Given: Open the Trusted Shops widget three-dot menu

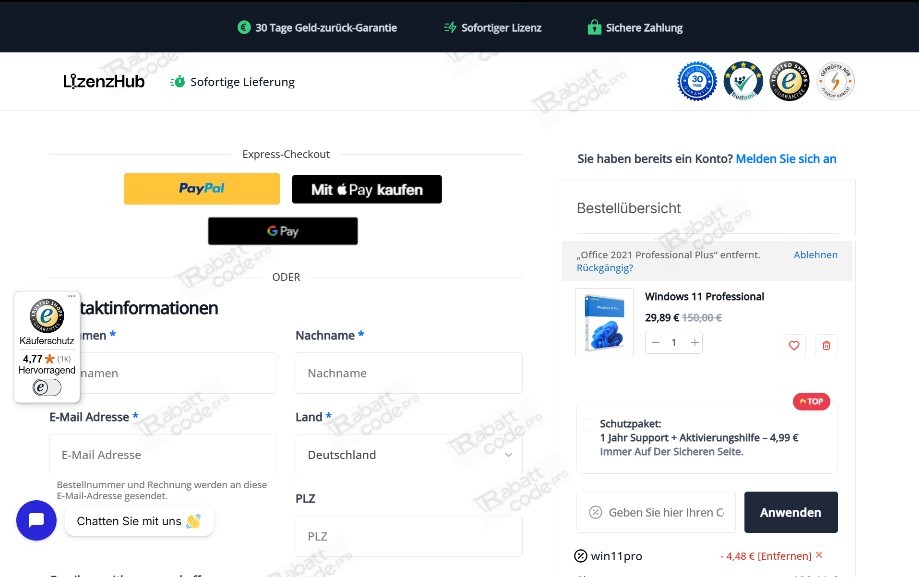Looking at the screenshot, I should (72, 296).
